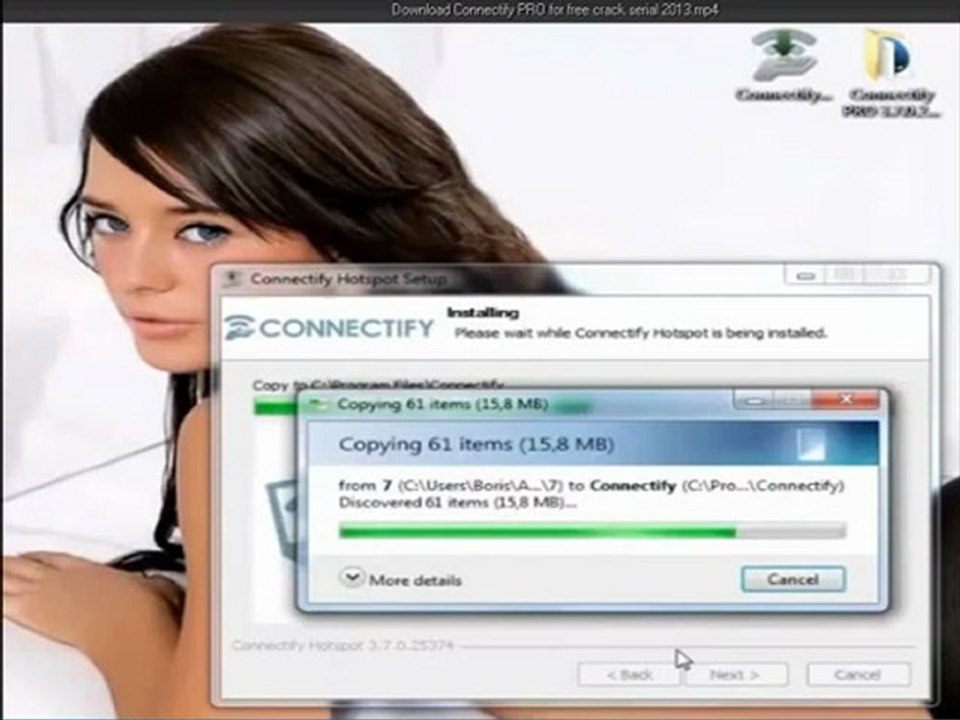Open the Connectify PRO folder on desktop
The image size is (960, 720).
point(891,72)
